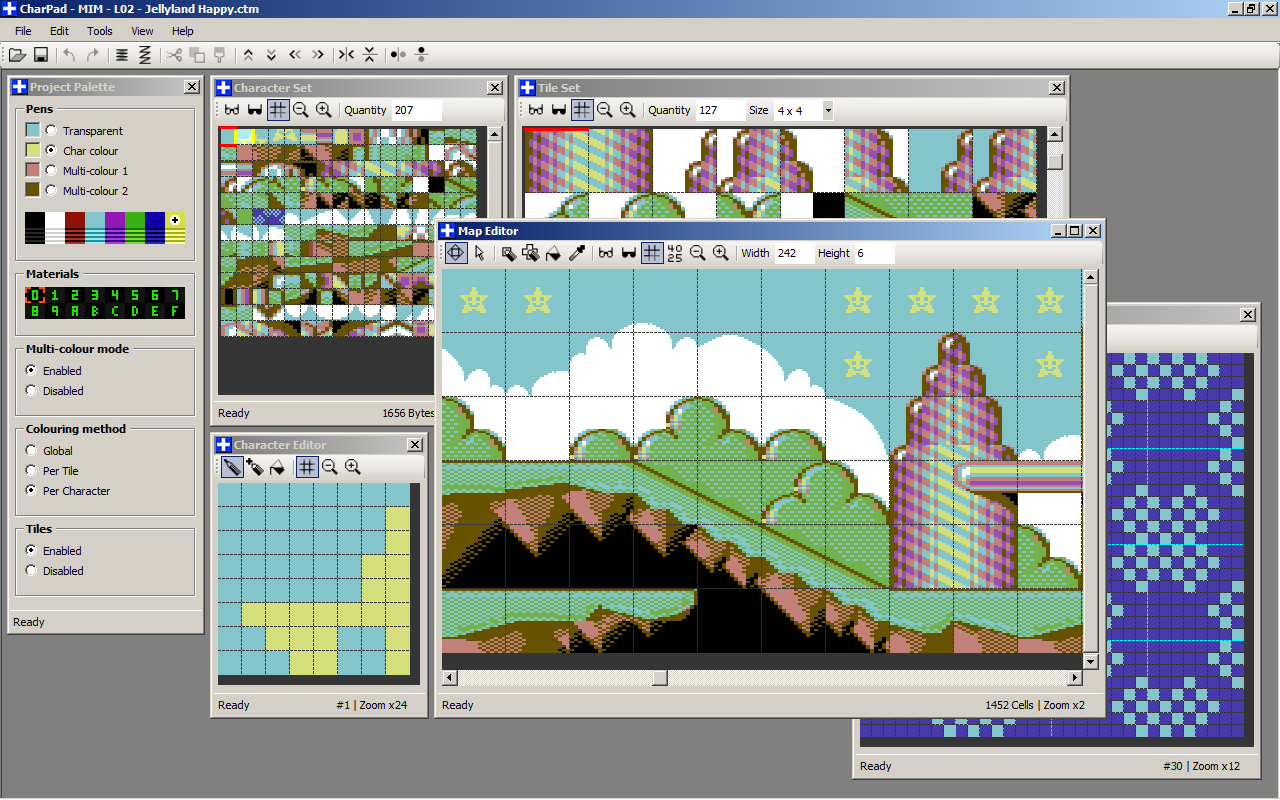The width and height of the screenshot is (1280, 800).
Task: Open the File menu
Action: click(x=23, y=31)
